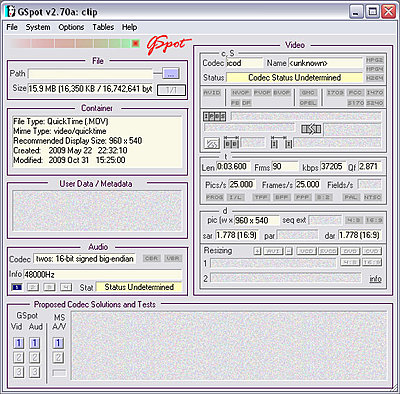Click the NTSC indicator
Viewport: 400px width, 394px height.
click(372, 197)
